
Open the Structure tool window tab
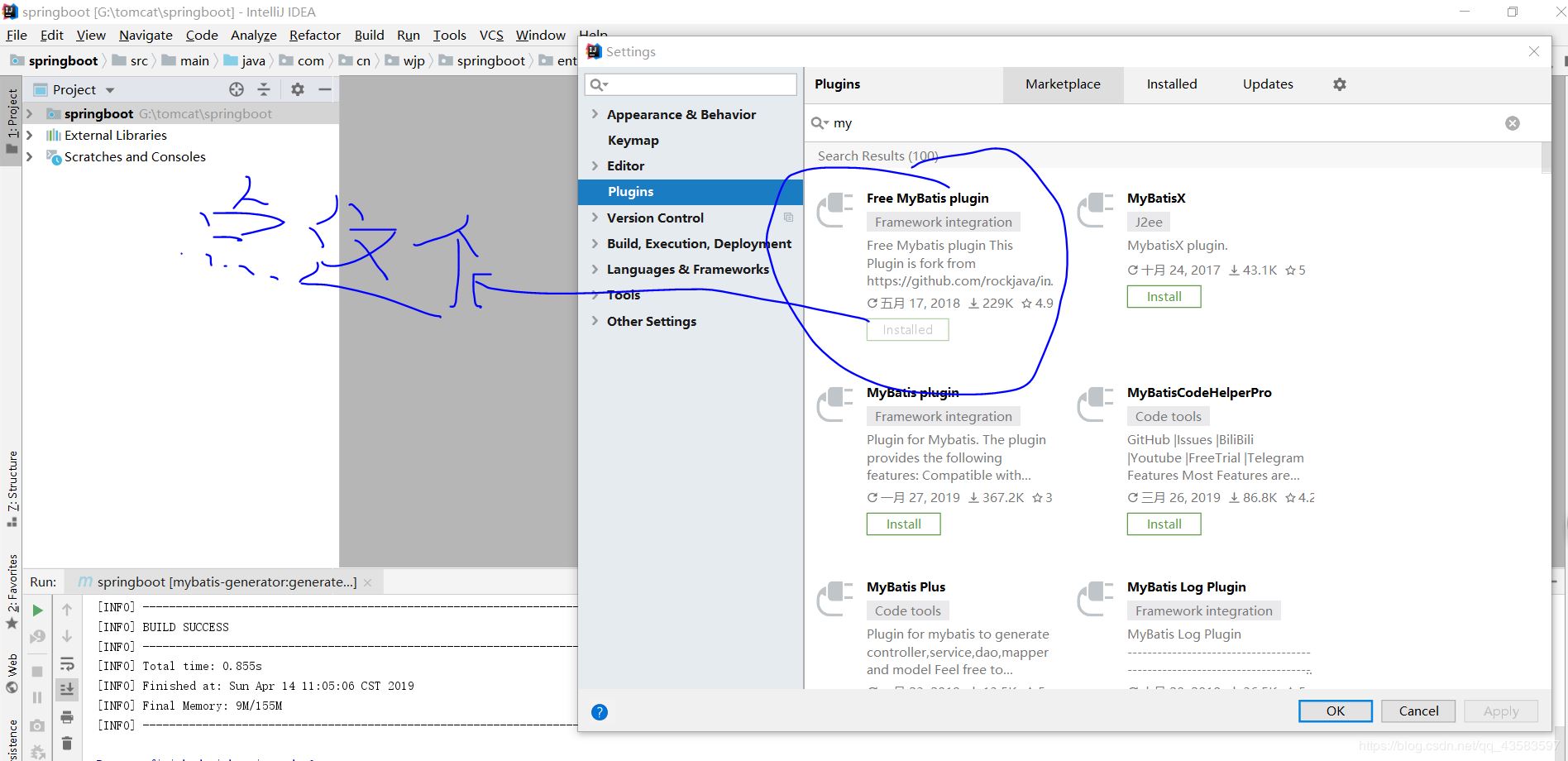pos(12,488)
